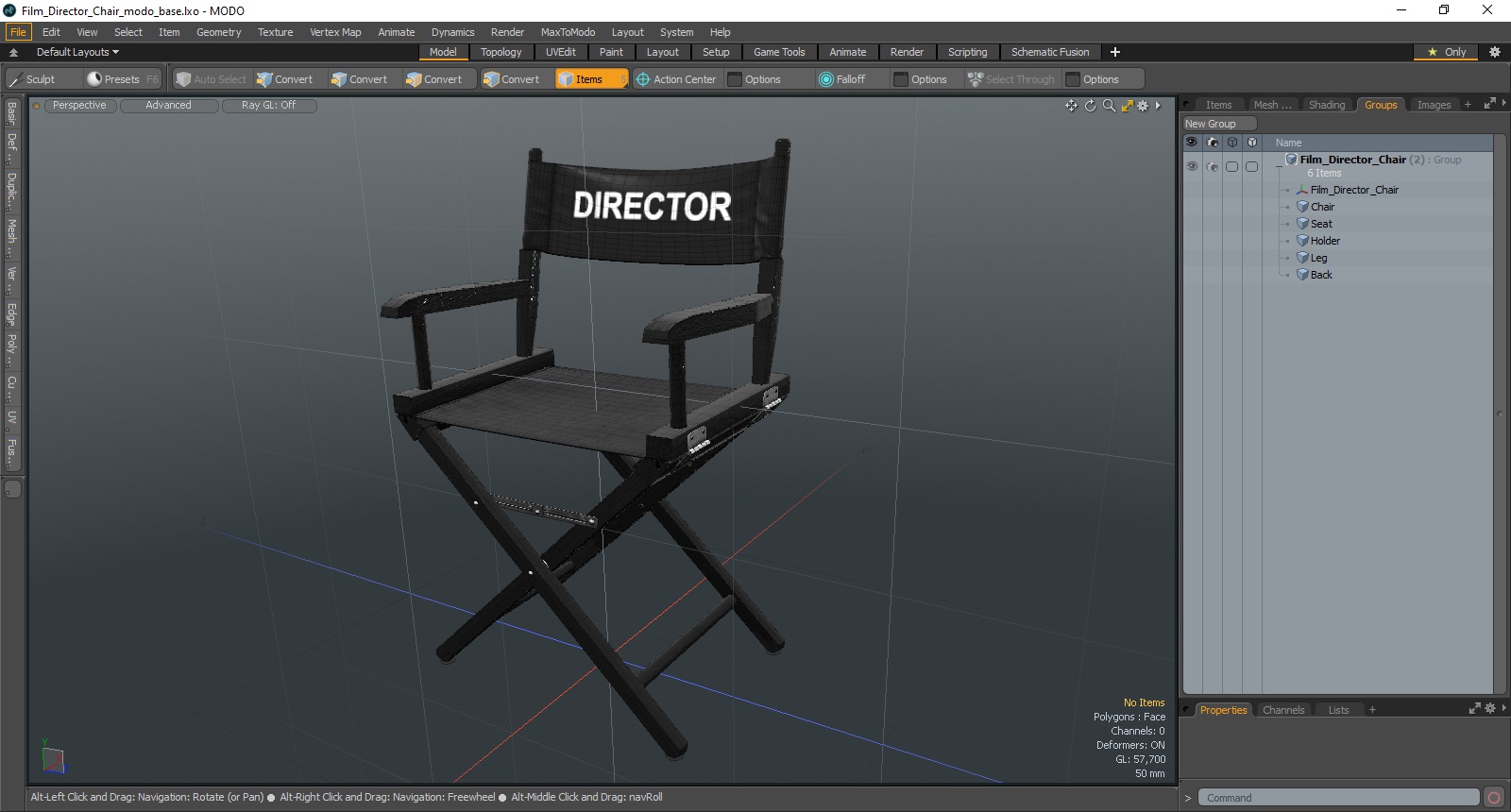Add a new panel tab beside Images
Image resolution: width=1511 pixels, height=812 pixels.
[x=1468, y=105]
